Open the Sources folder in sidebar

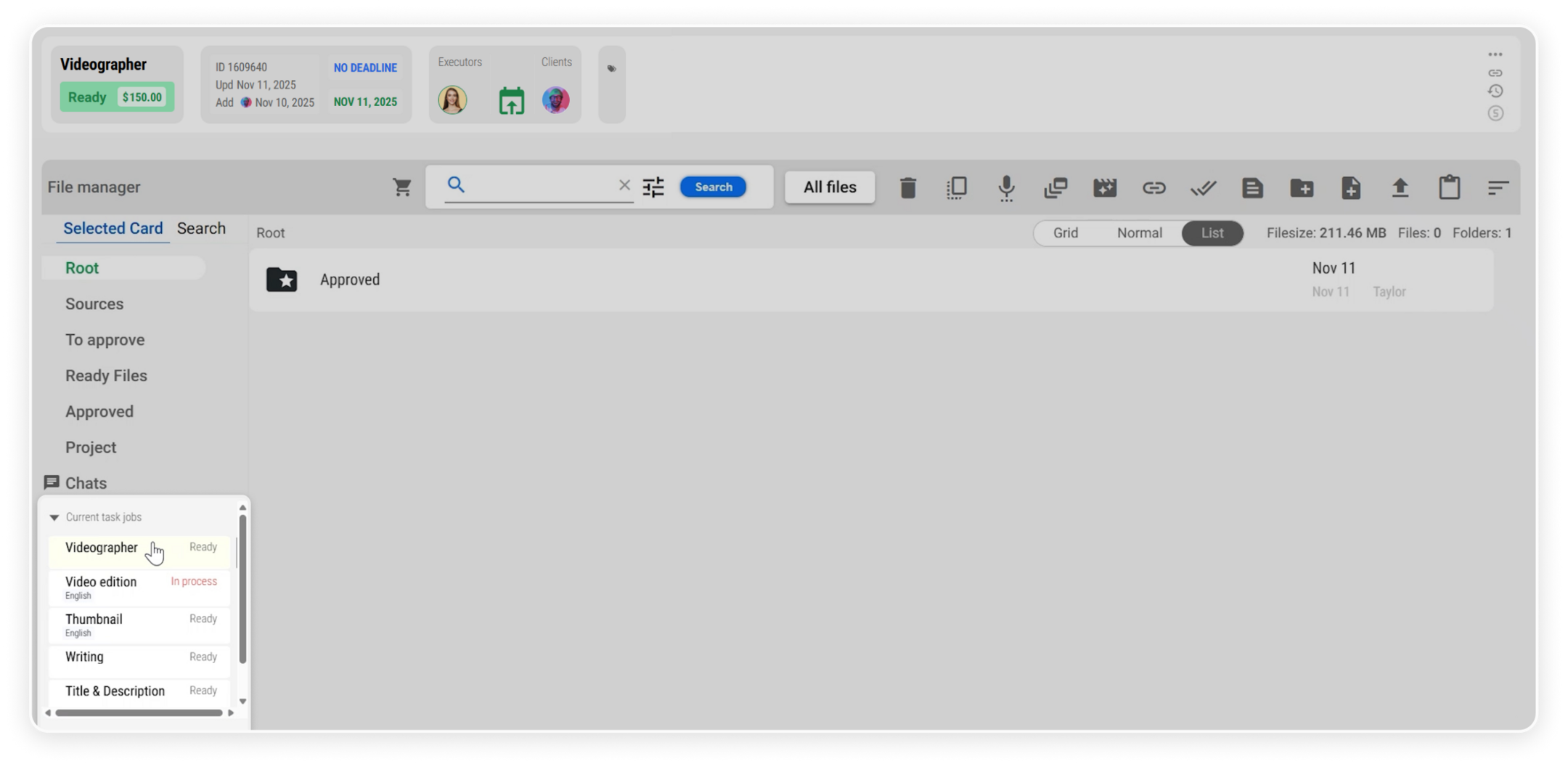[94, 304]
